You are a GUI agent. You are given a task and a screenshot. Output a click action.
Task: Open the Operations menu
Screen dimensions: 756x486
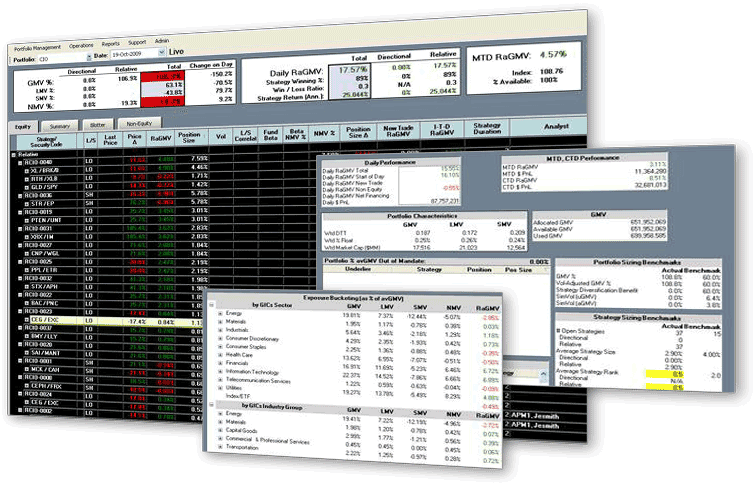point(81,46)
